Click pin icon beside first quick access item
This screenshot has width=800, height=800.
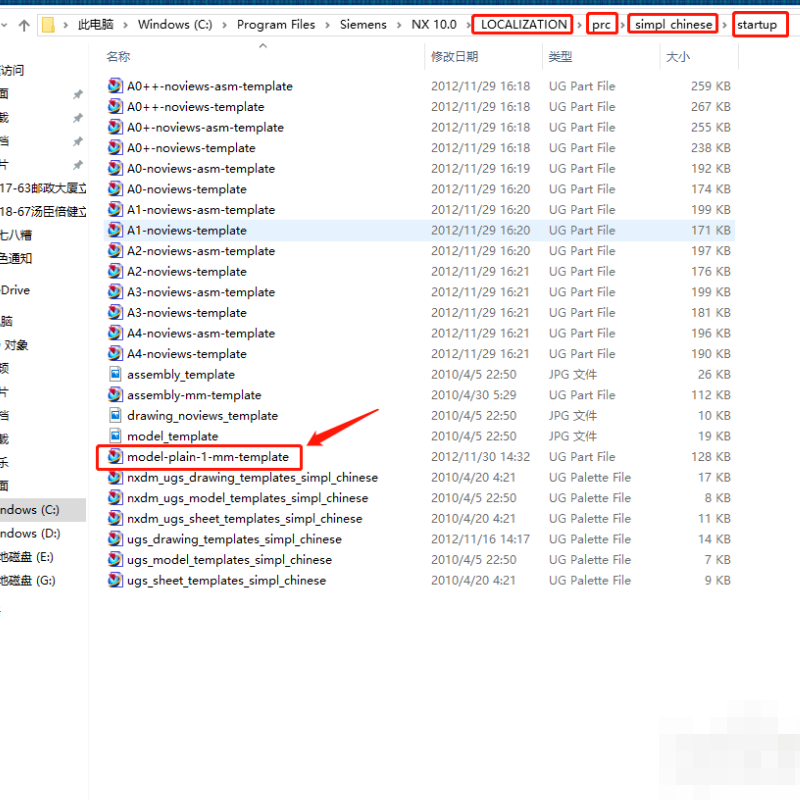(78, 94)
